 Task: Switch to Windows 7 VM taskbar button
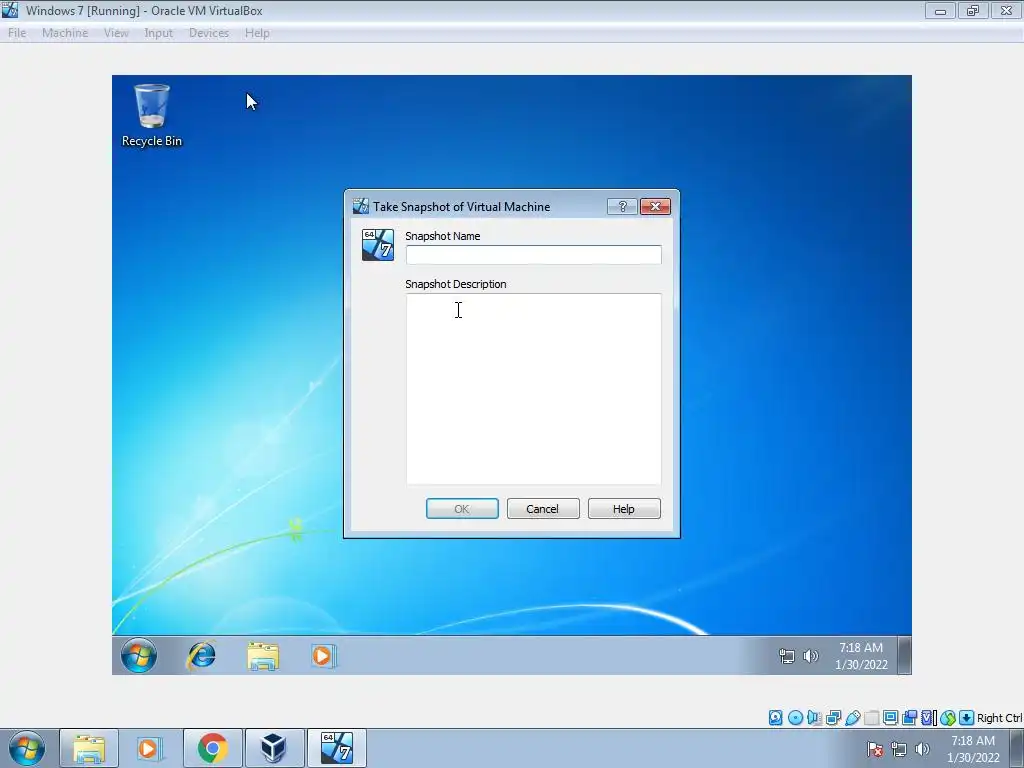(x=336, y=748)
